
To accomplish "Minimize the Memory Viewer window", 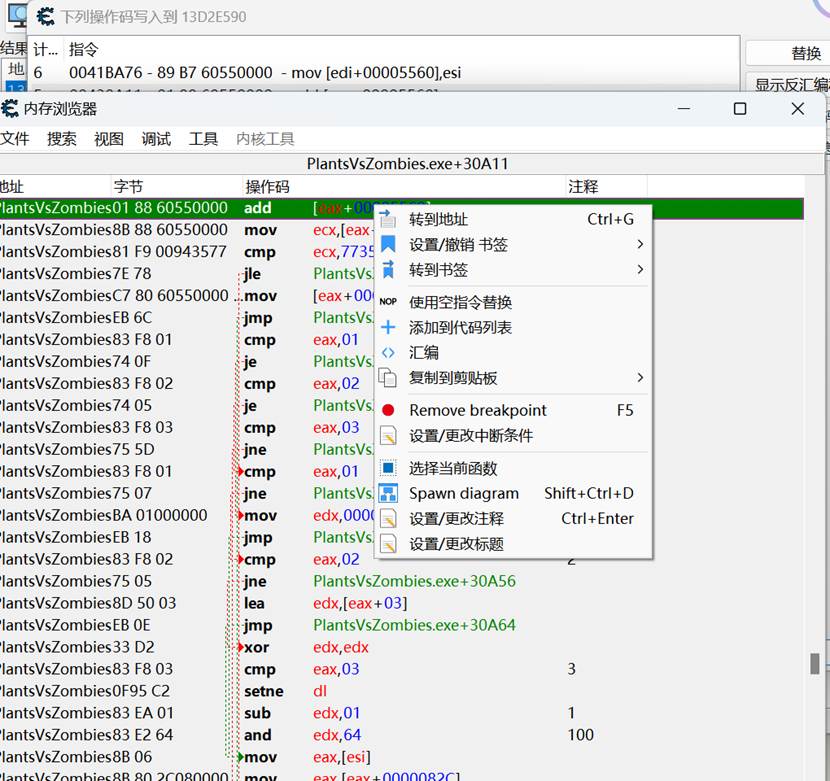I will (684, 109).
